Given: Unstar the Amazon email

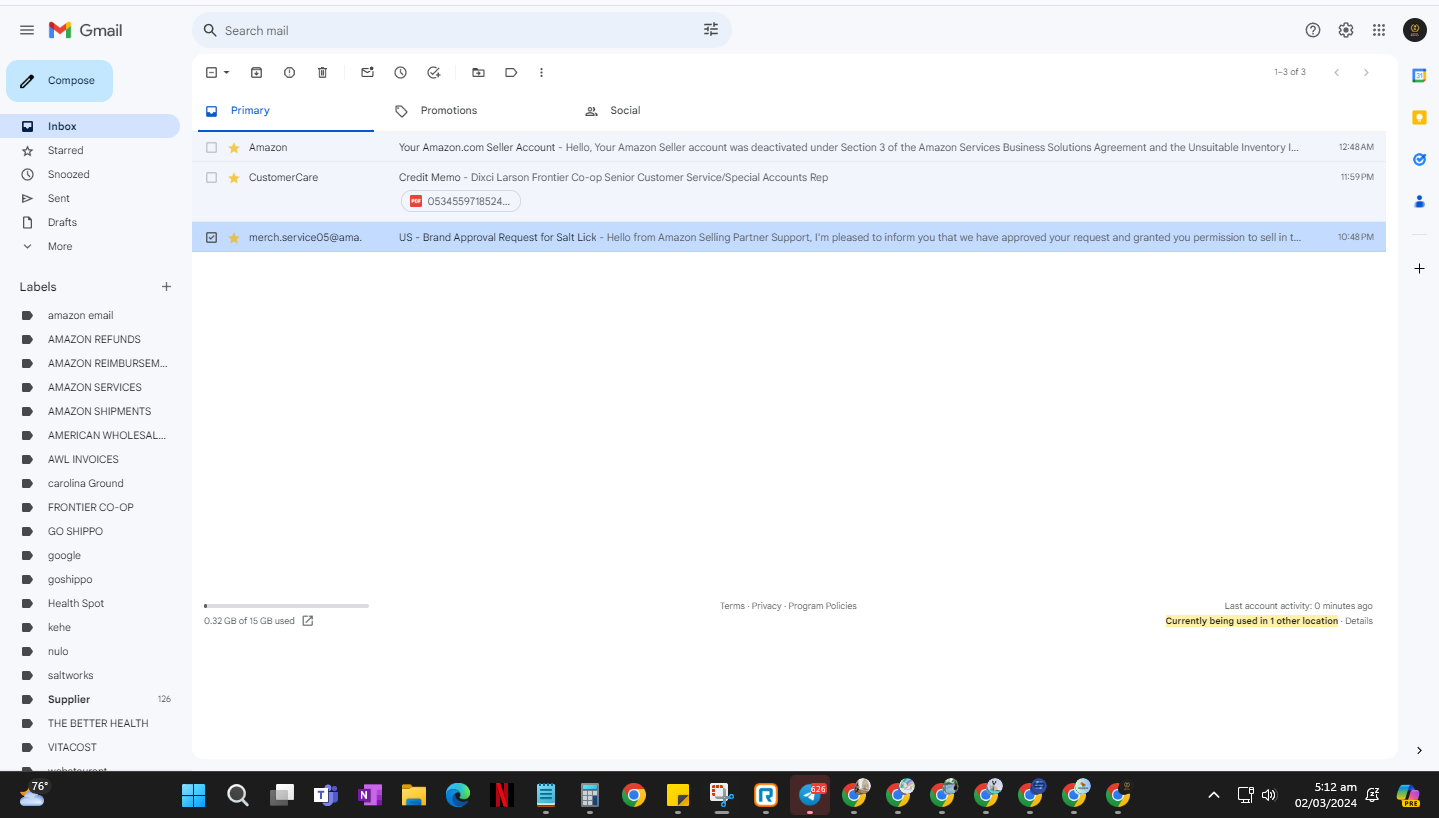Looking at the screenshot, I should click(x=234, y=147).
